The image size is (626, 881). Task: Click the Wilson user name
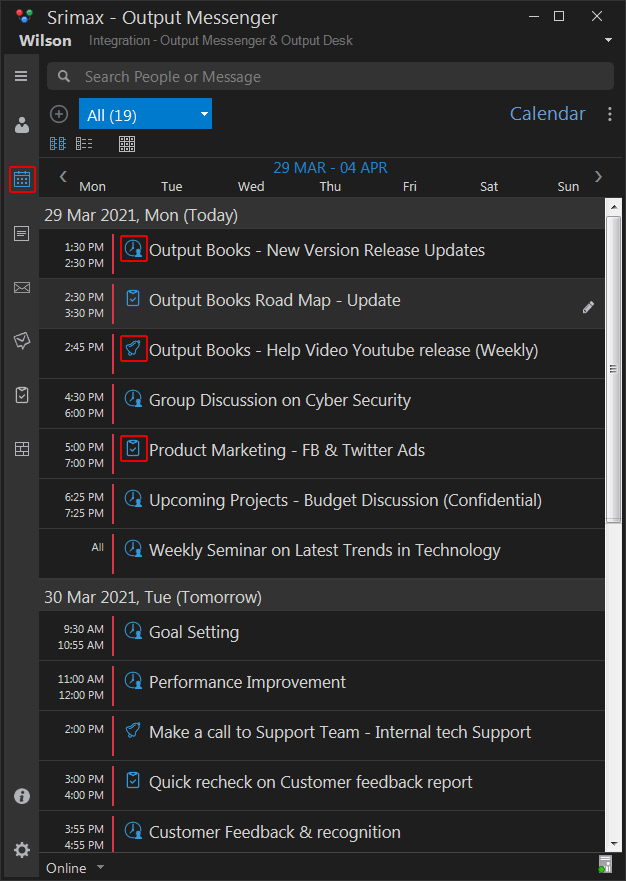45,40
